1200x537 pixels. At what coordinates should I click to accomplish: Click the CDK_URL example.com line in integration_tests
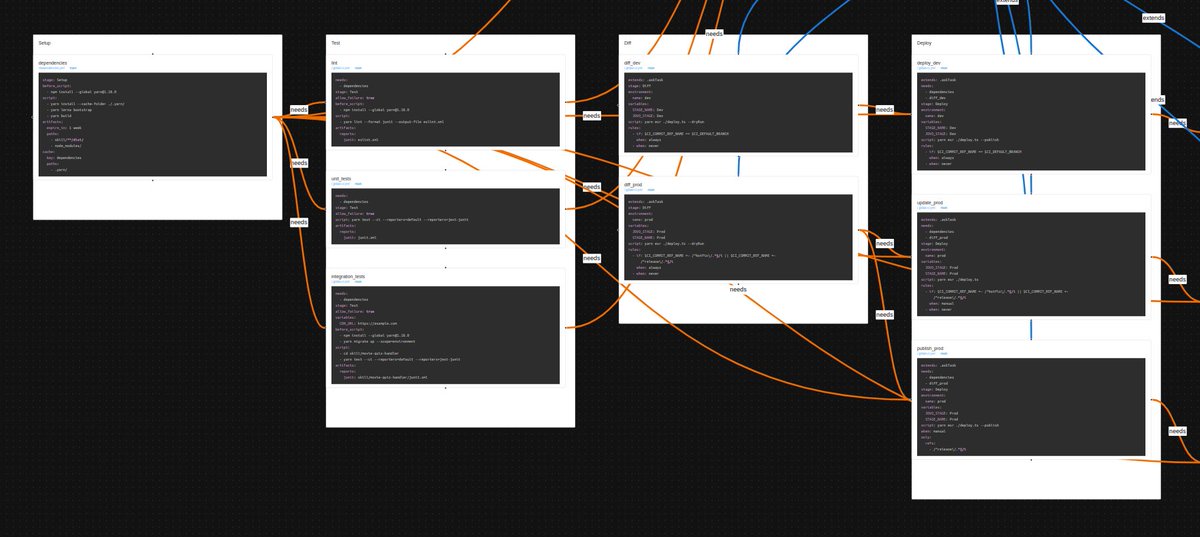tap(368, 323)
